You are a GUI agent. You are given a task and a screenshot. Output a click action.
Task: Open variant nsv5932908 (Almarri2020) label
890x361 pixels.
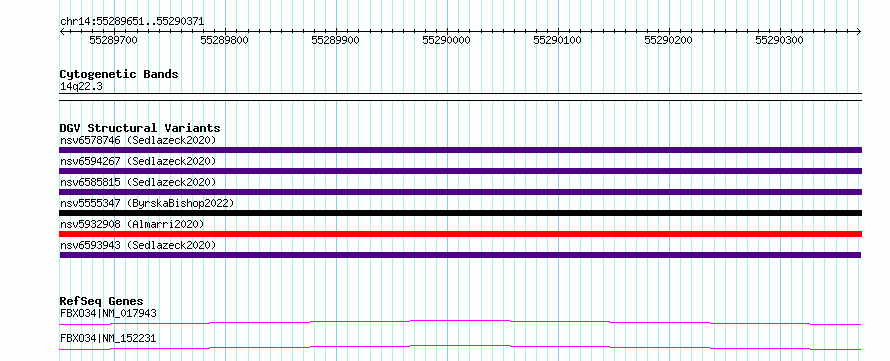[132, 224]
